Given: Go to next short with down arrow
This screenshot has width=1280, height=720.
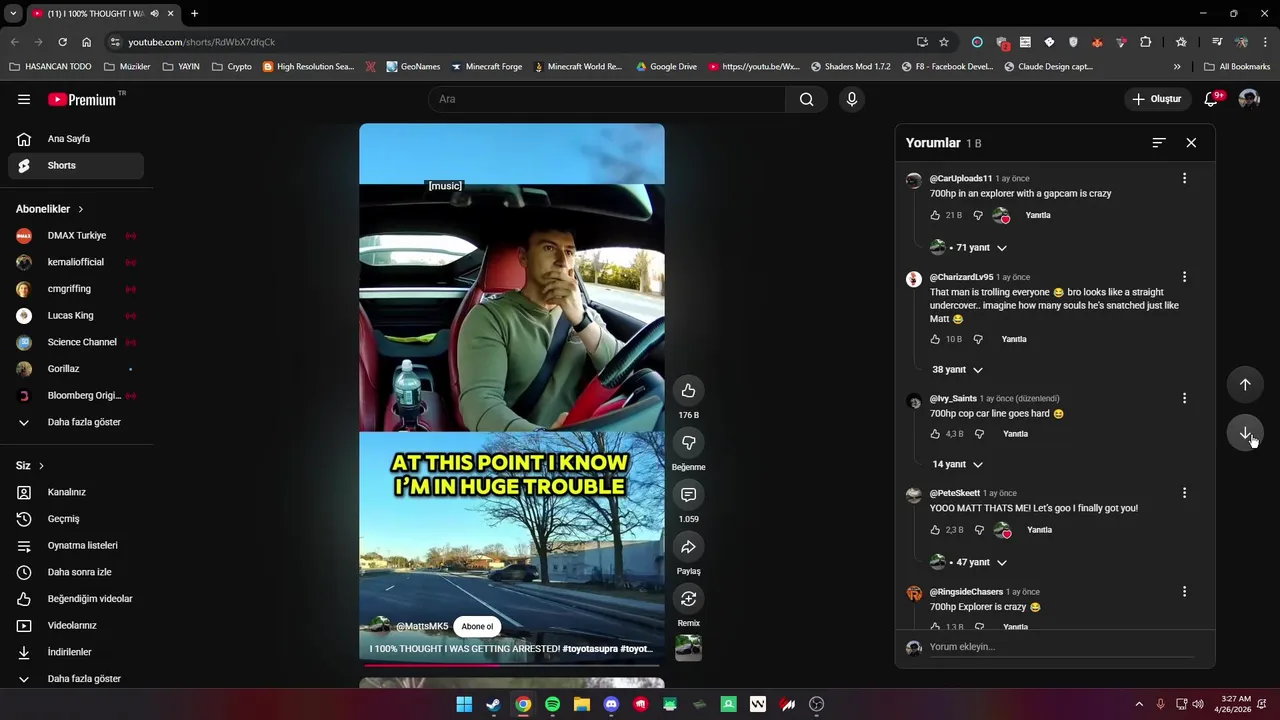Looking at the screenshot, I should 1245,433.
